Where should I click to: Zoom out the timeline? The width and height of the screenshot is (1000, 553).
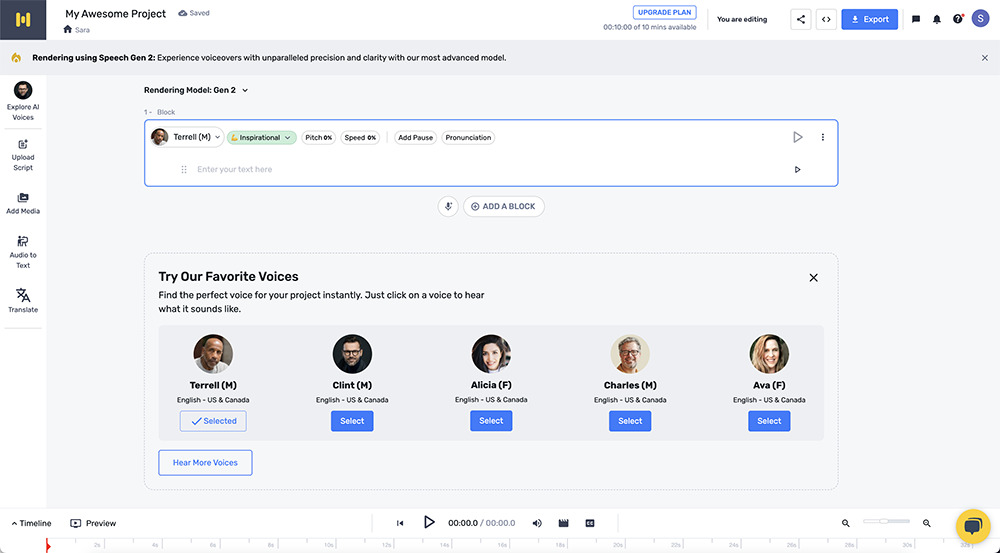click(x=846, y=523)
